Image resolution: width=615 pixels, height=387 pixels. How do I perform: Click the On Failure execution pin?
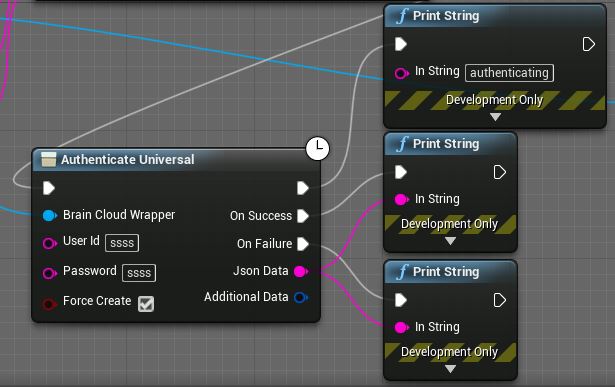pyautogui.click(x=303, y=244)
